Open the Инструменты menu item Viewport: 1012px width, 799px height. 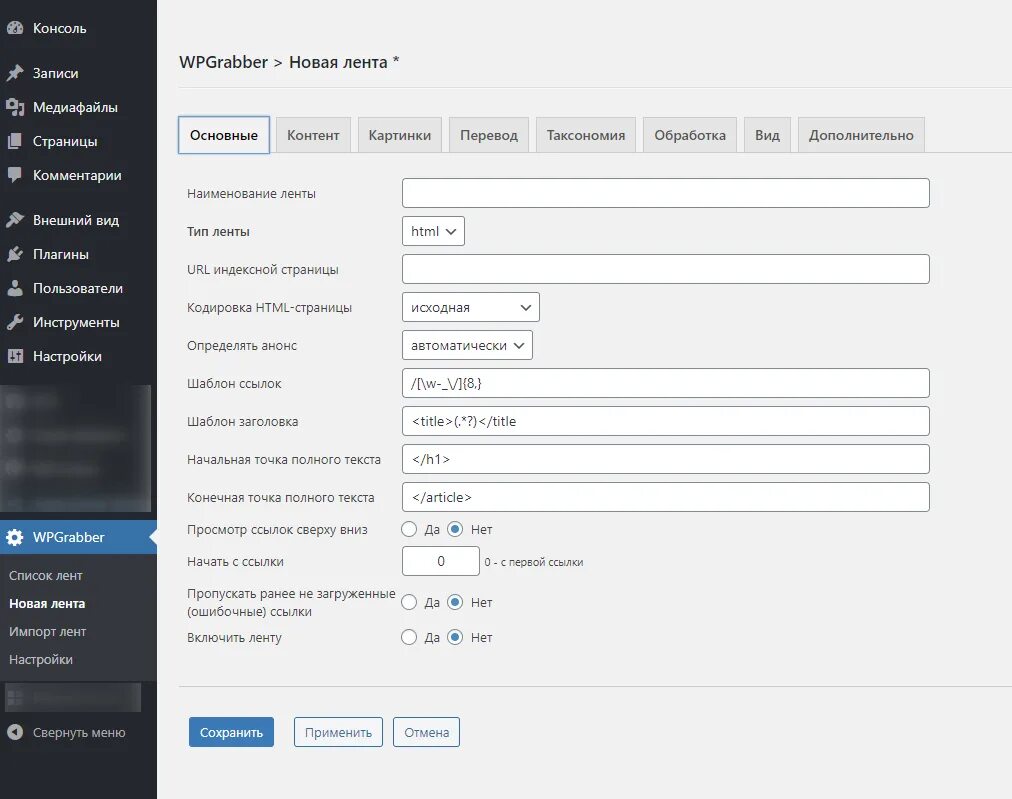click(78, 322)
